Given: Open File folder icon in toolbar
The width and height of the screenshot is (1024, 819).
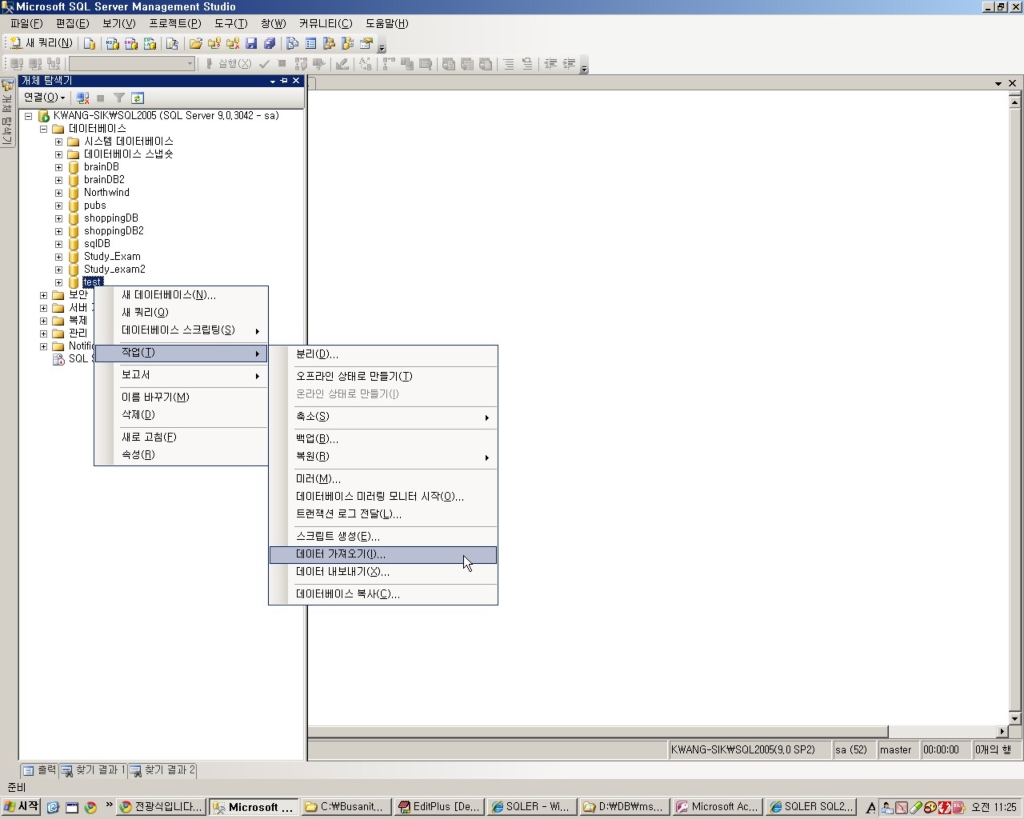Looking at the screenshot, I should click(195, 44).
